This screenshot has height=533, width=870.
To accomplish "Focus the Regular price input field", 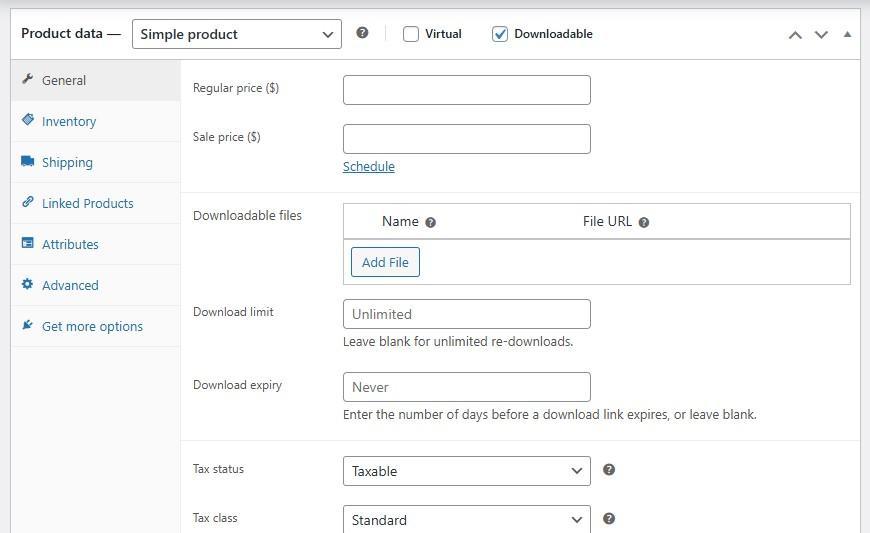I will point(467,90).
